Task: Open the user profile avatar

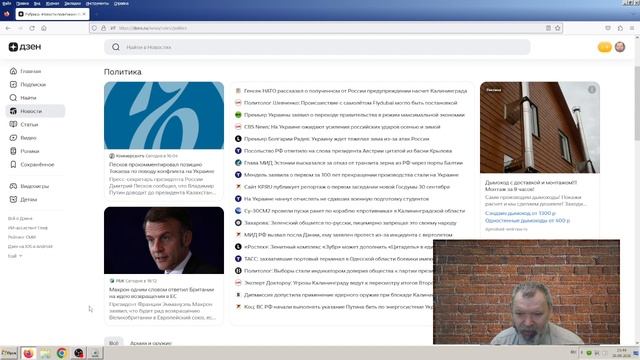Action: tap(620, 47)
